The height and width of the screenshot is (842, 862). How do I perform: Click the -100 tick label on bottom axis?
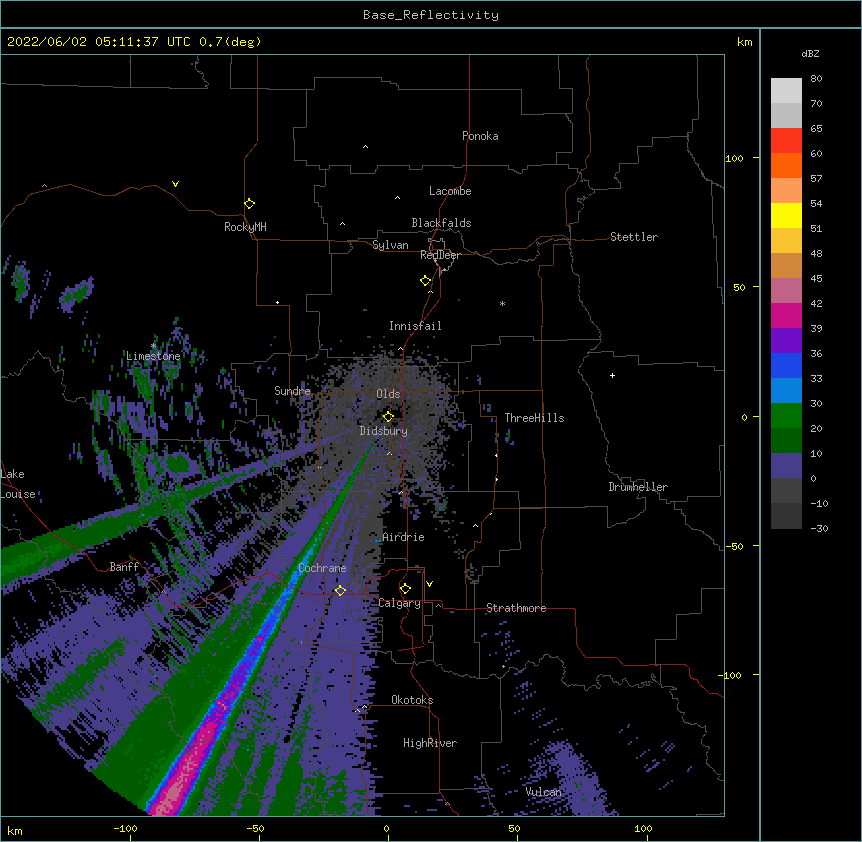click(x=125, y=828)
